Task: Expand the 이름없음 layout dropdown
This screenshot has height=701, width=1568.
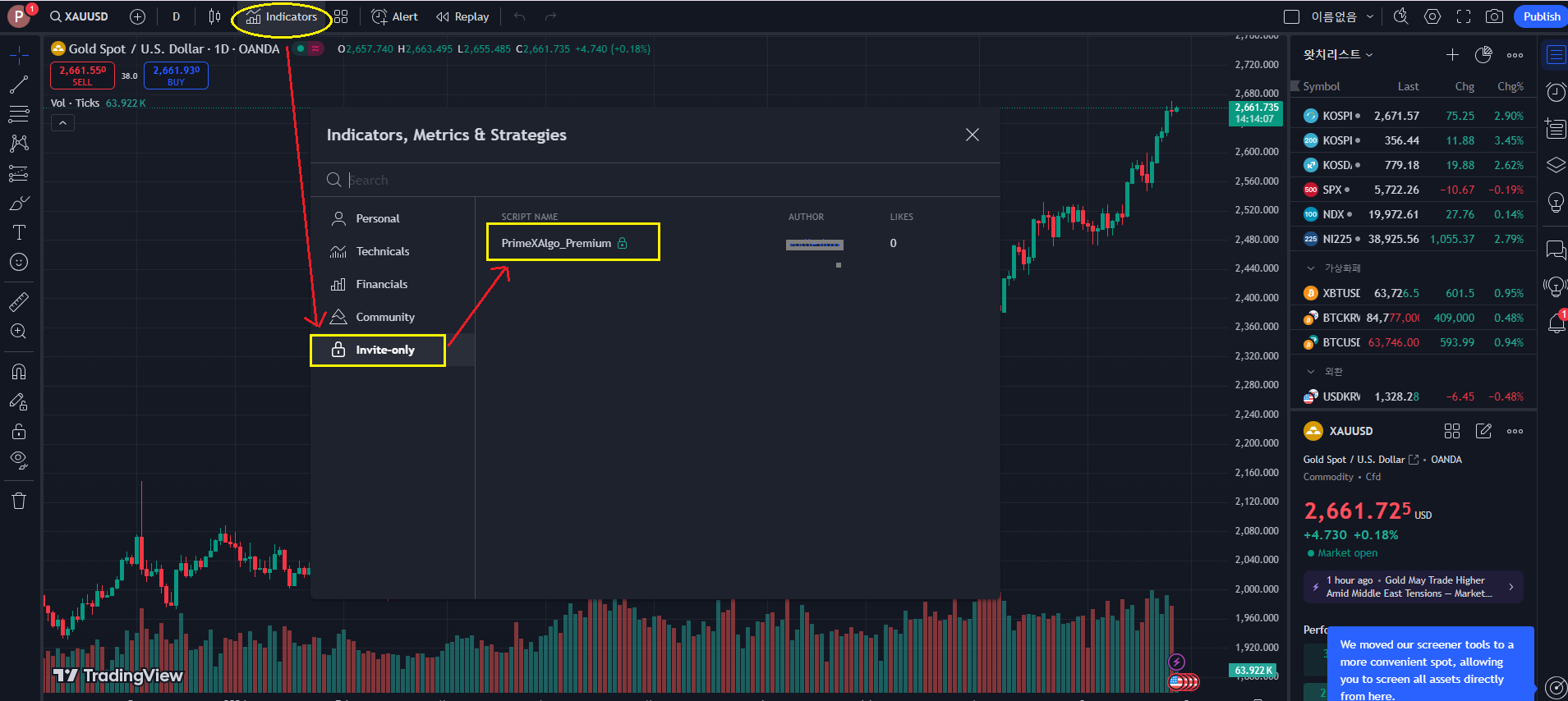Action: pyautogui.click(x=1342, y=16)
